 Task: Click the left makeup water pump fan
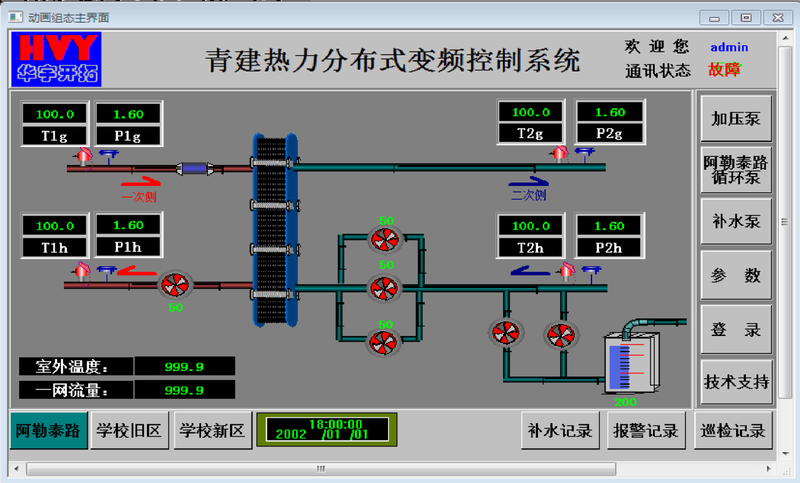[x=506, y=333]
